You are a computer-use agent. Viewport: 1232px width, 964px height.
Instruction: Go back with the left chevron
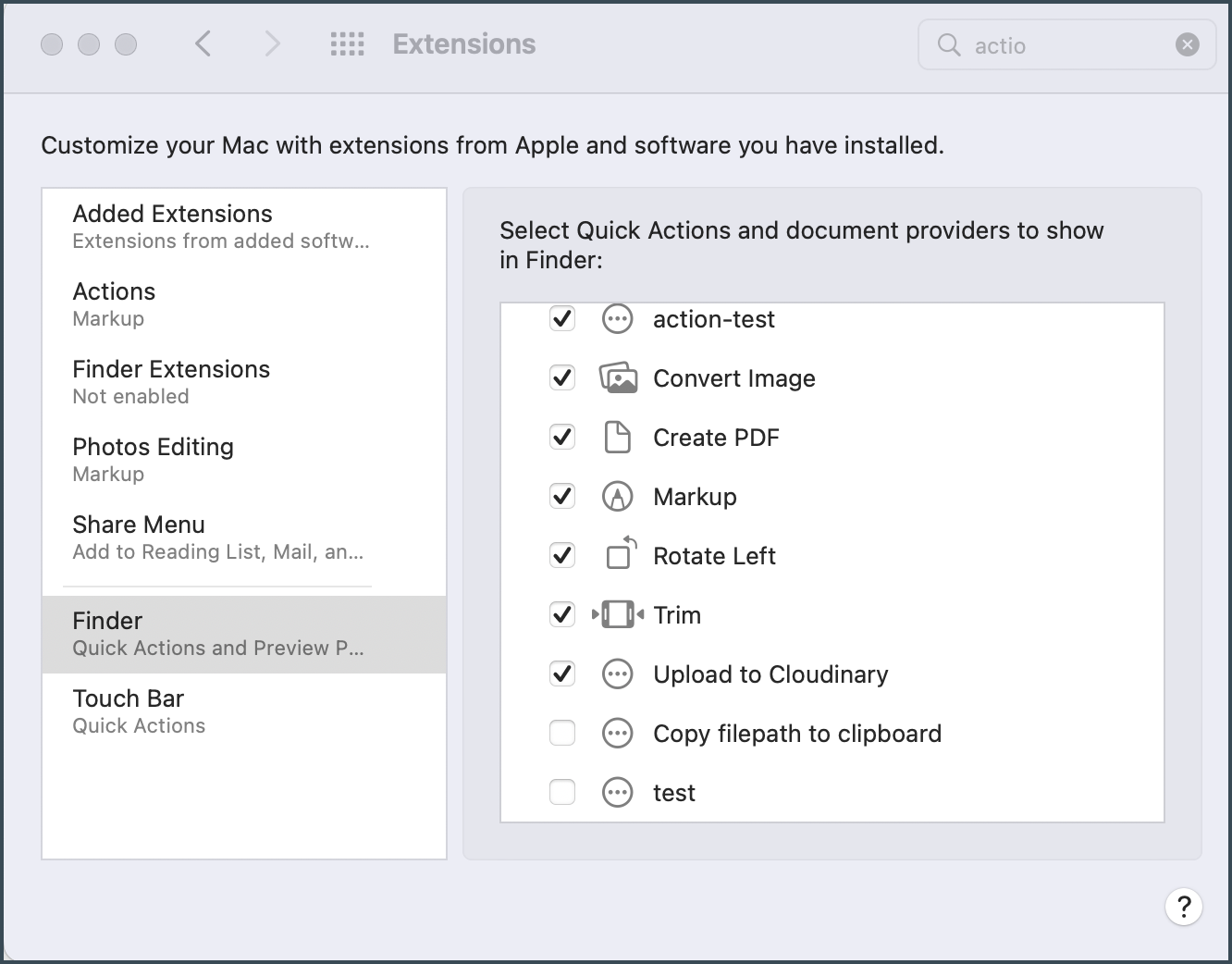click(203, 43)
